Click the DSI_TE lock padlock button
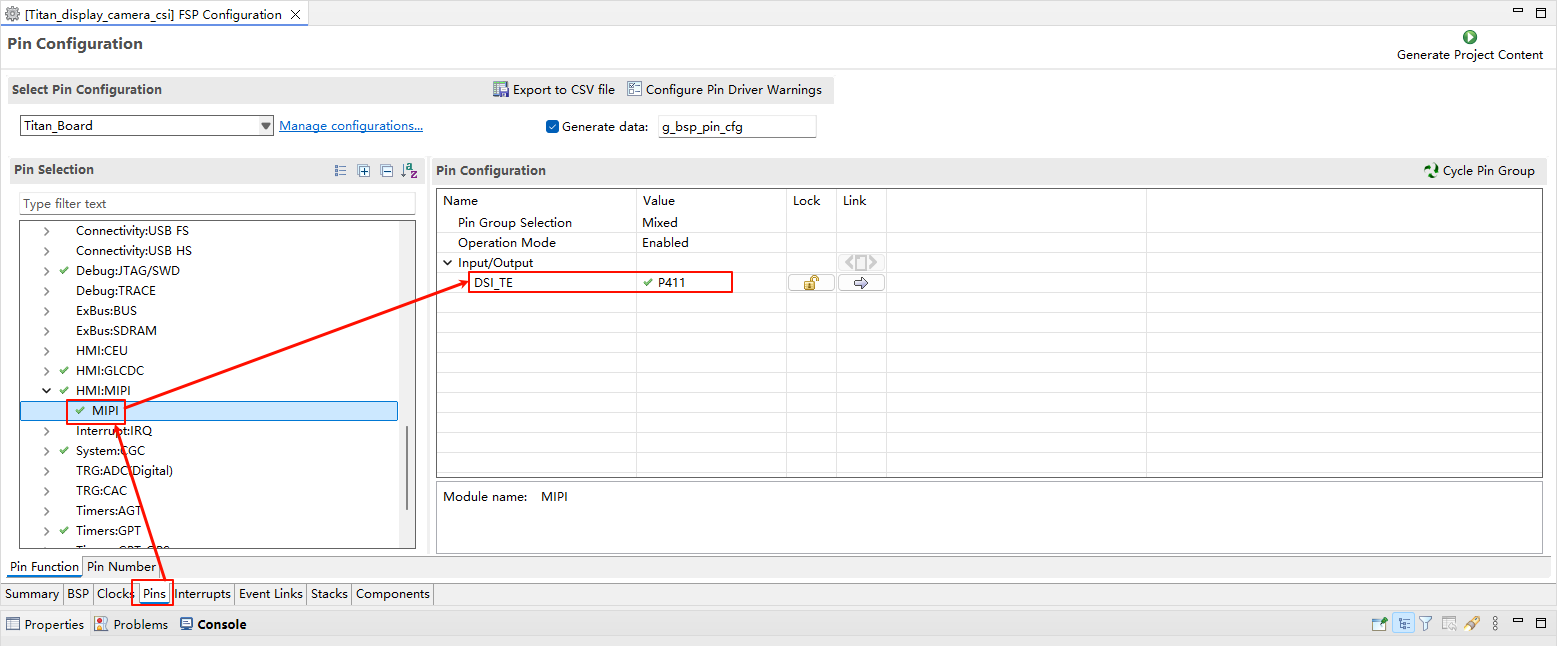 pyautogui.click(x=811, y=283)
